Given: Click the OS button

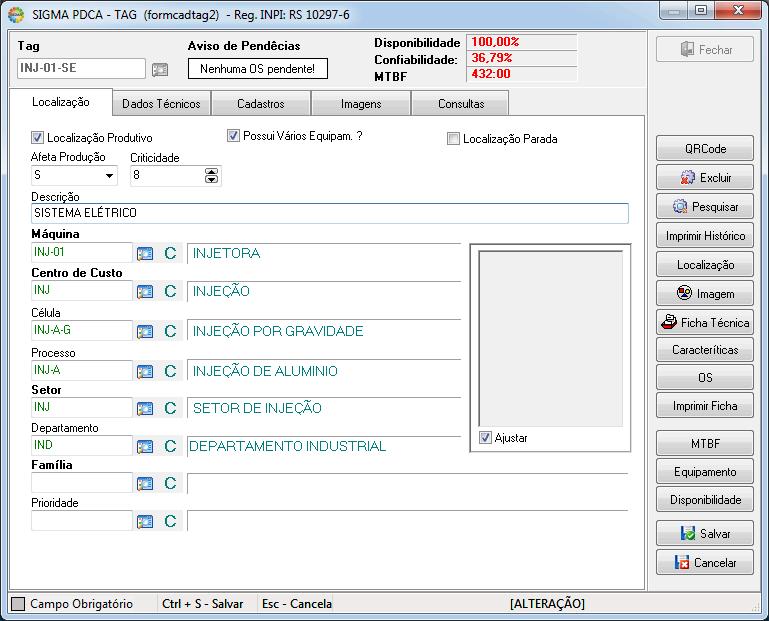Looking at the screenshot, I should click(x=705, y=377).
